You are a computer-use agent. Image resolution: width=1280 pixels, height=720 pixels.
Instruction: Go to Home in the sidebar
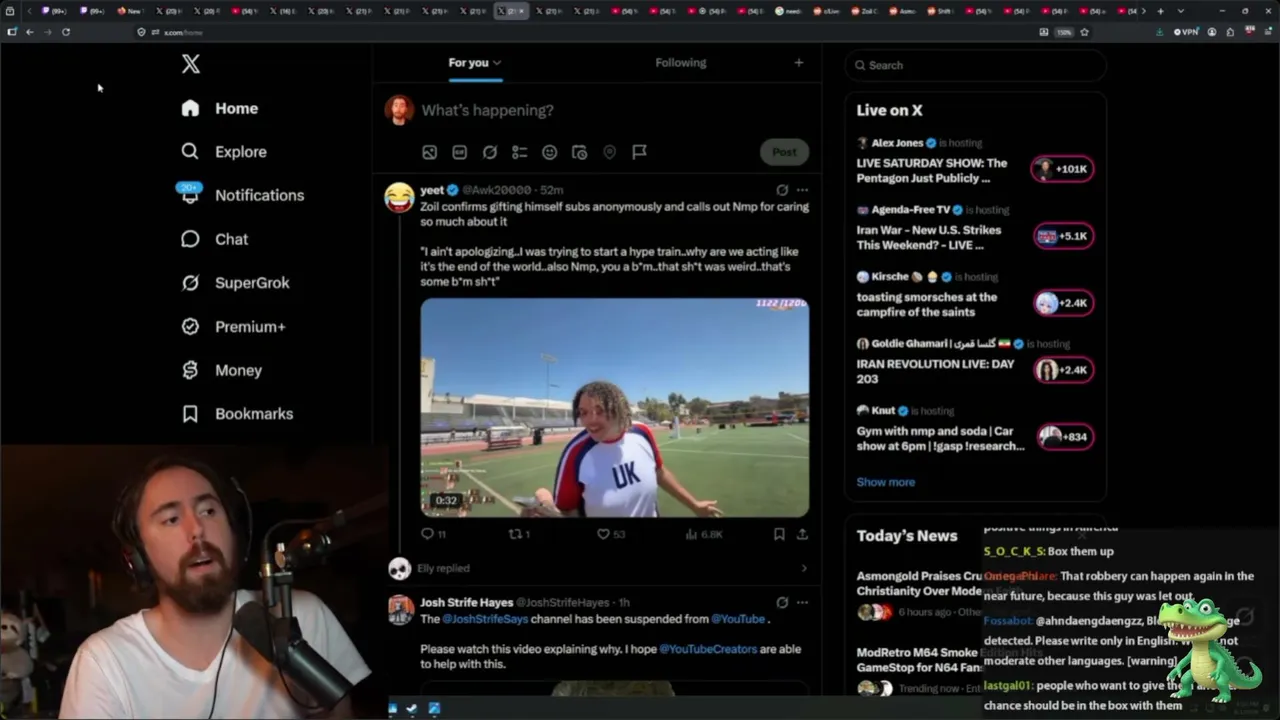pos(220,108)
